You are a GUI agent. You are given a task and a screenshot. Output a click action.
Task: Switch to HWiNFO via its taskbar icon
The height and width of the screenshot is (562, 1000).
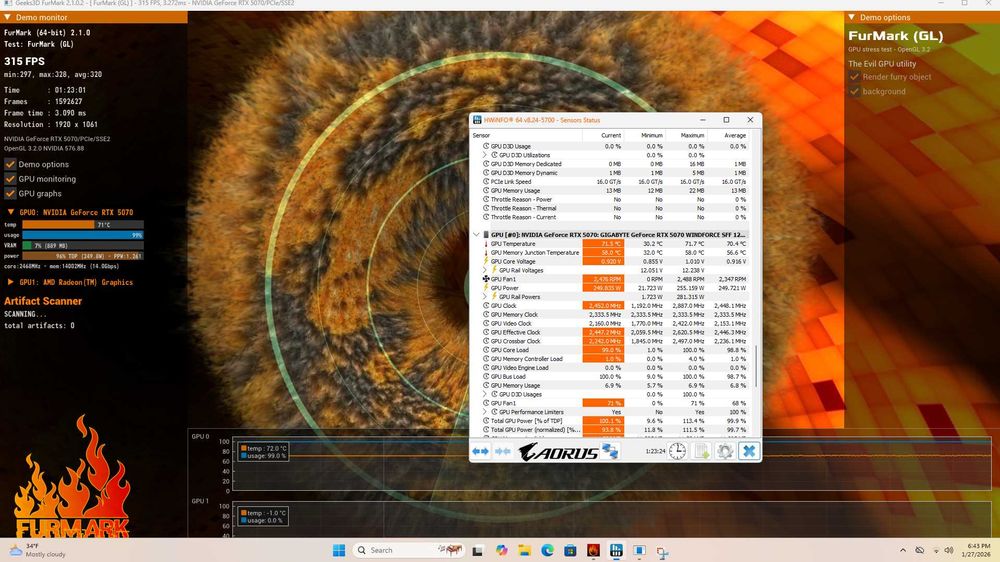pos(616,550)
